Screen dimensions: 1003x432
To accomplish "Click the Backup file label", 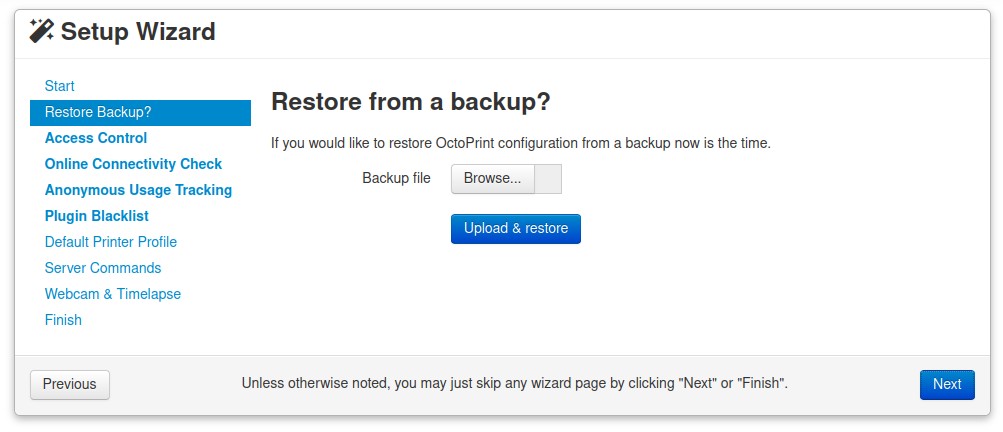I will pyautogui.click(x=396, y=178).
